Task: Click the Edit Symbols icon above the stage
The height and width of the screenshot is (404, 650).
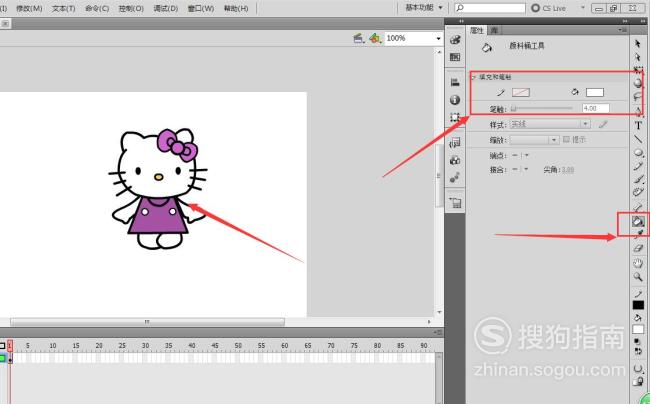Action: (375, 39)
